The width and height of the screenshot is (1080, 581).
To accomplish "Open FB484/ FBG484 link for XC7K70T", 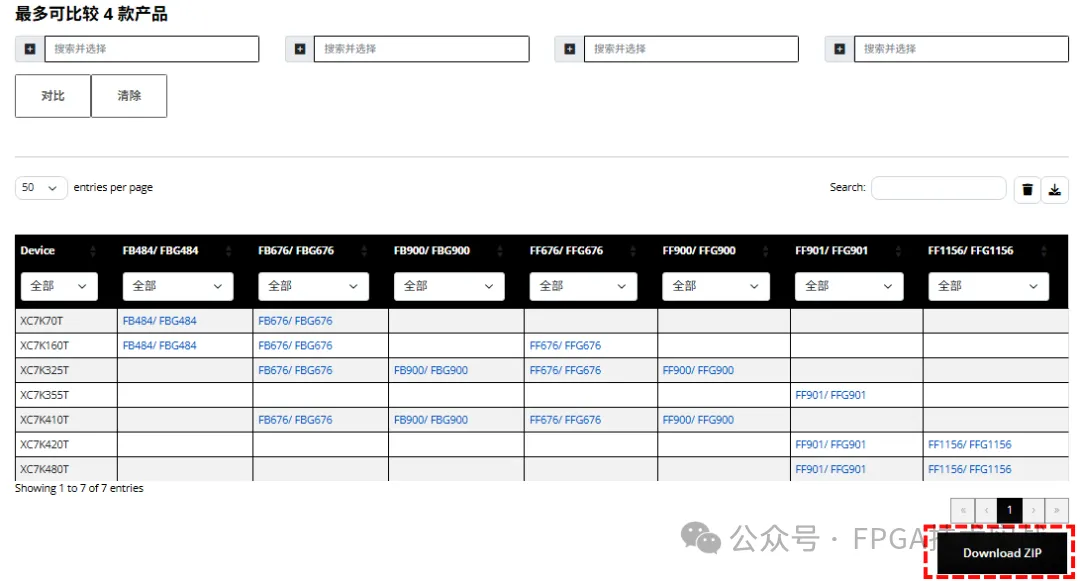I will coord(160,321).
